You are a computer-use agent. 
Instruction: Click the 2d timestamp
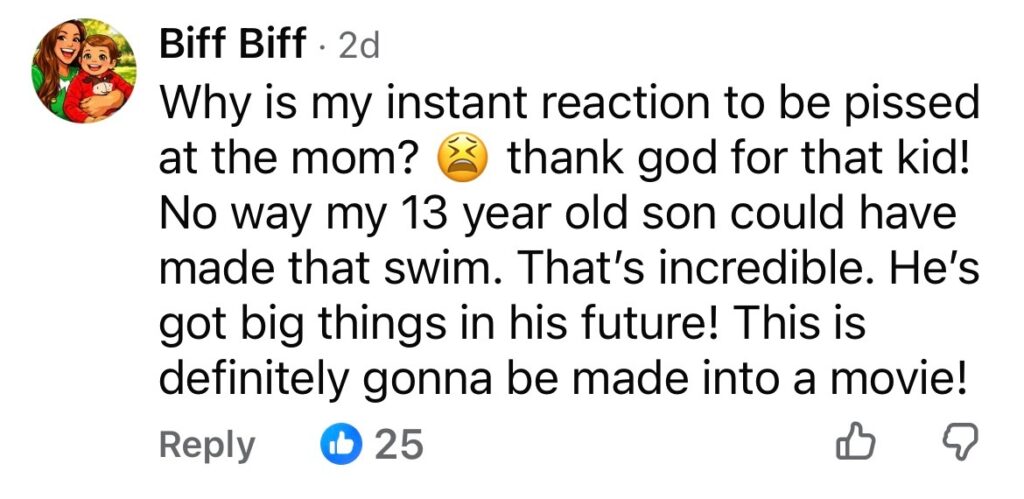[359, 47]
